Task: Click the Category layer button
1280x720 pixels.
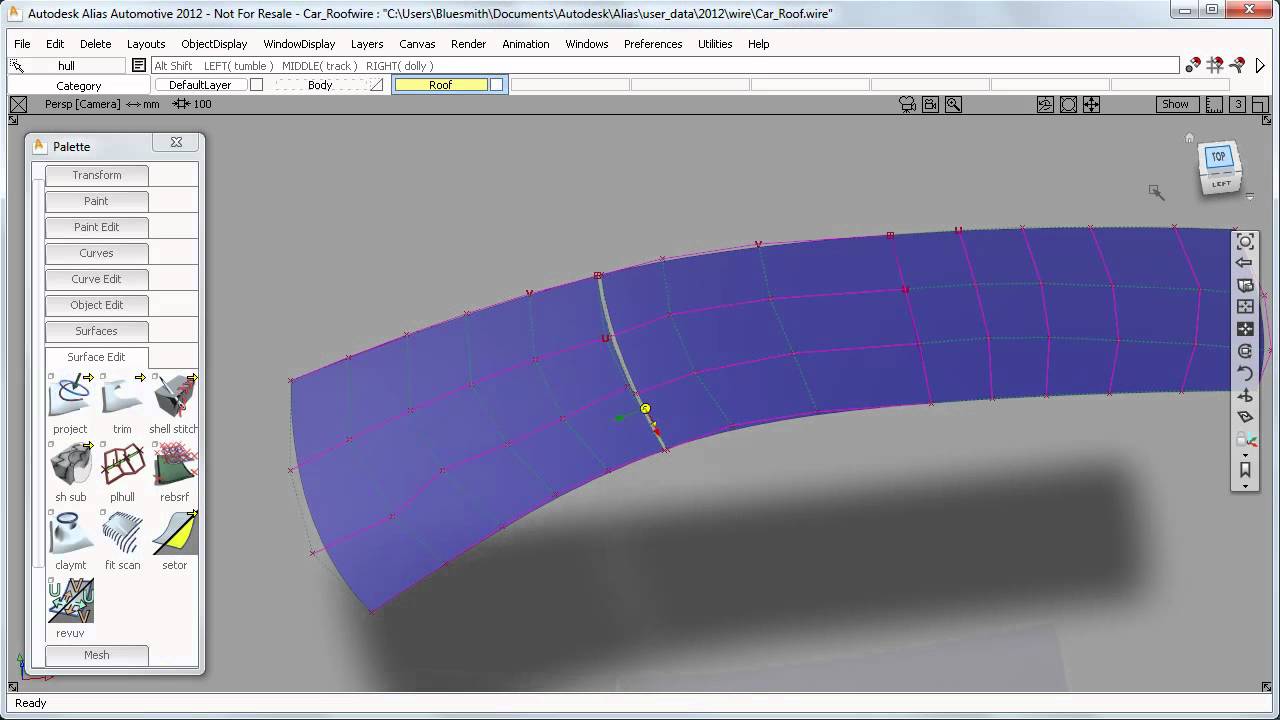Action: (x=79, y=86)
